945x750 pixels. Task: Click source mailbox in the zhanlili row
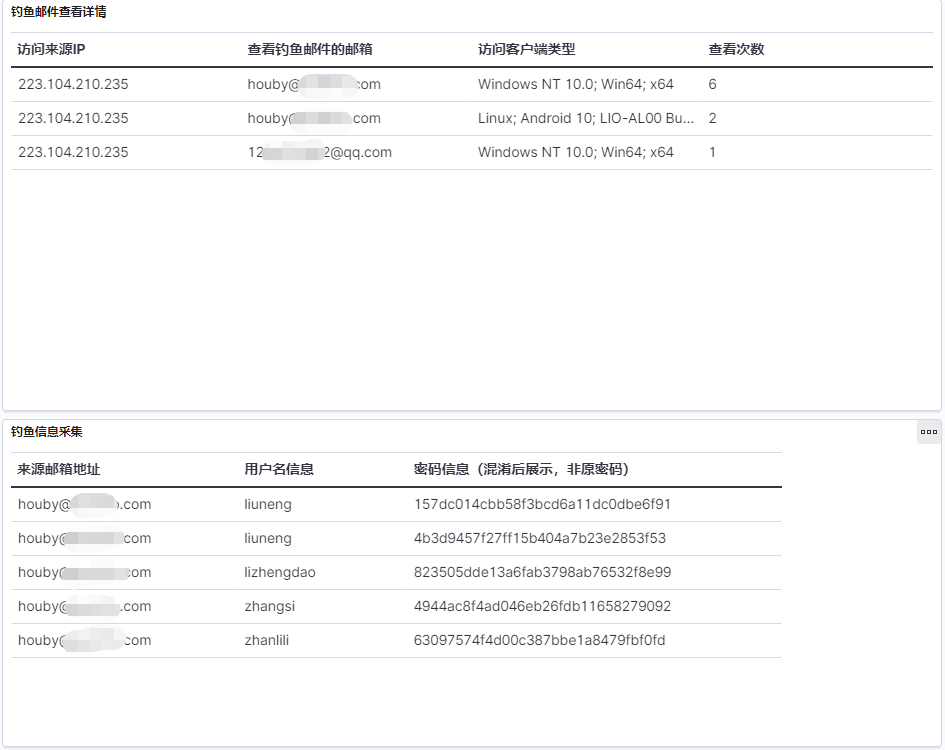point(84,640)
